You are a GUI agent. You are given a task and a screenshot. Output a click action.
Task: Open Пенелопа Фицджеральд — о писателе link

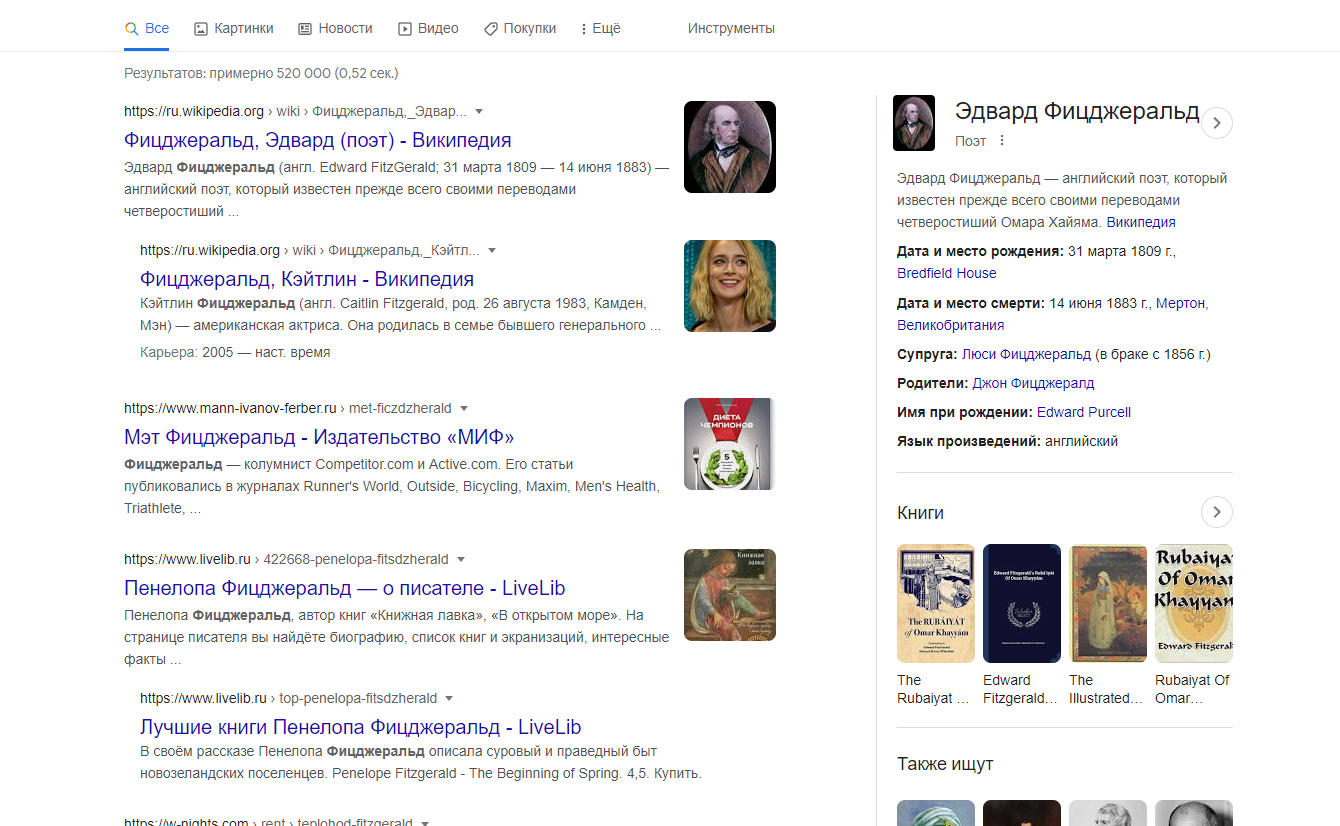tap(345, 588)
